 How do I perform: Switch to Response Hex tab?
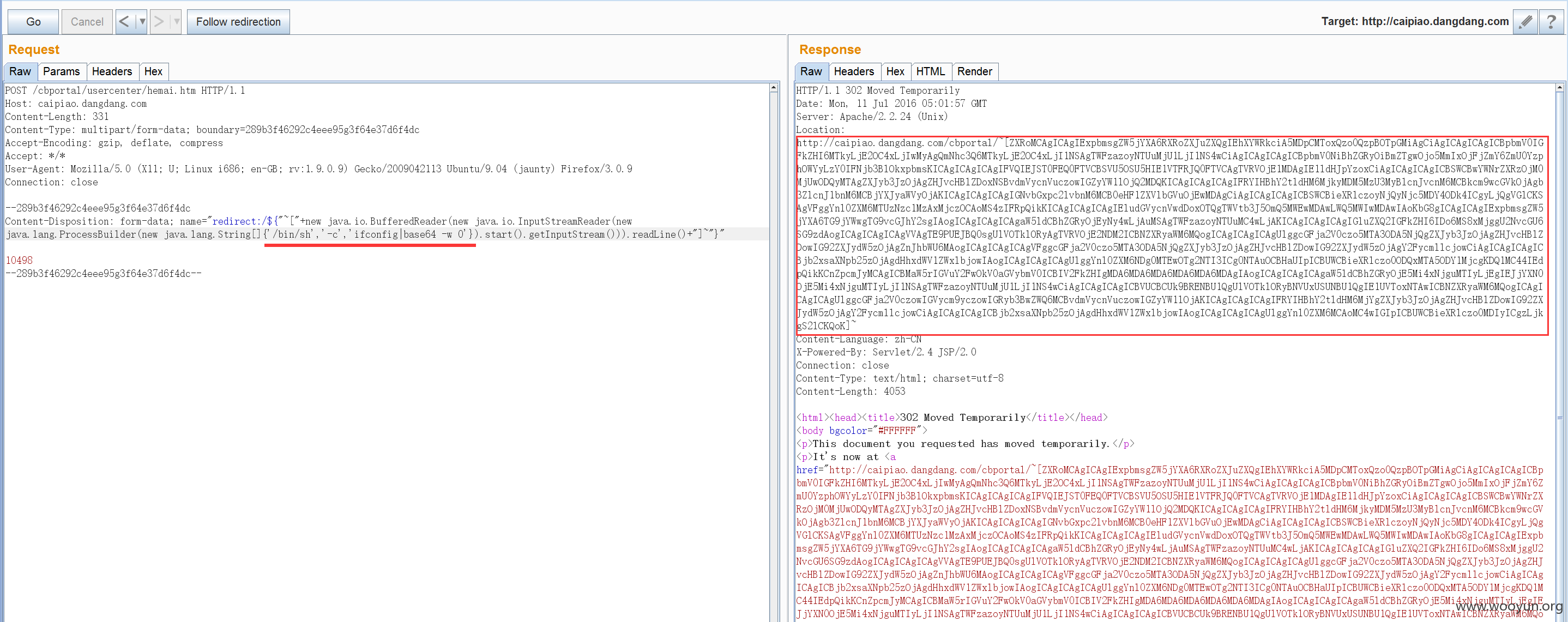pyautogui.click(x=895, y=71)
